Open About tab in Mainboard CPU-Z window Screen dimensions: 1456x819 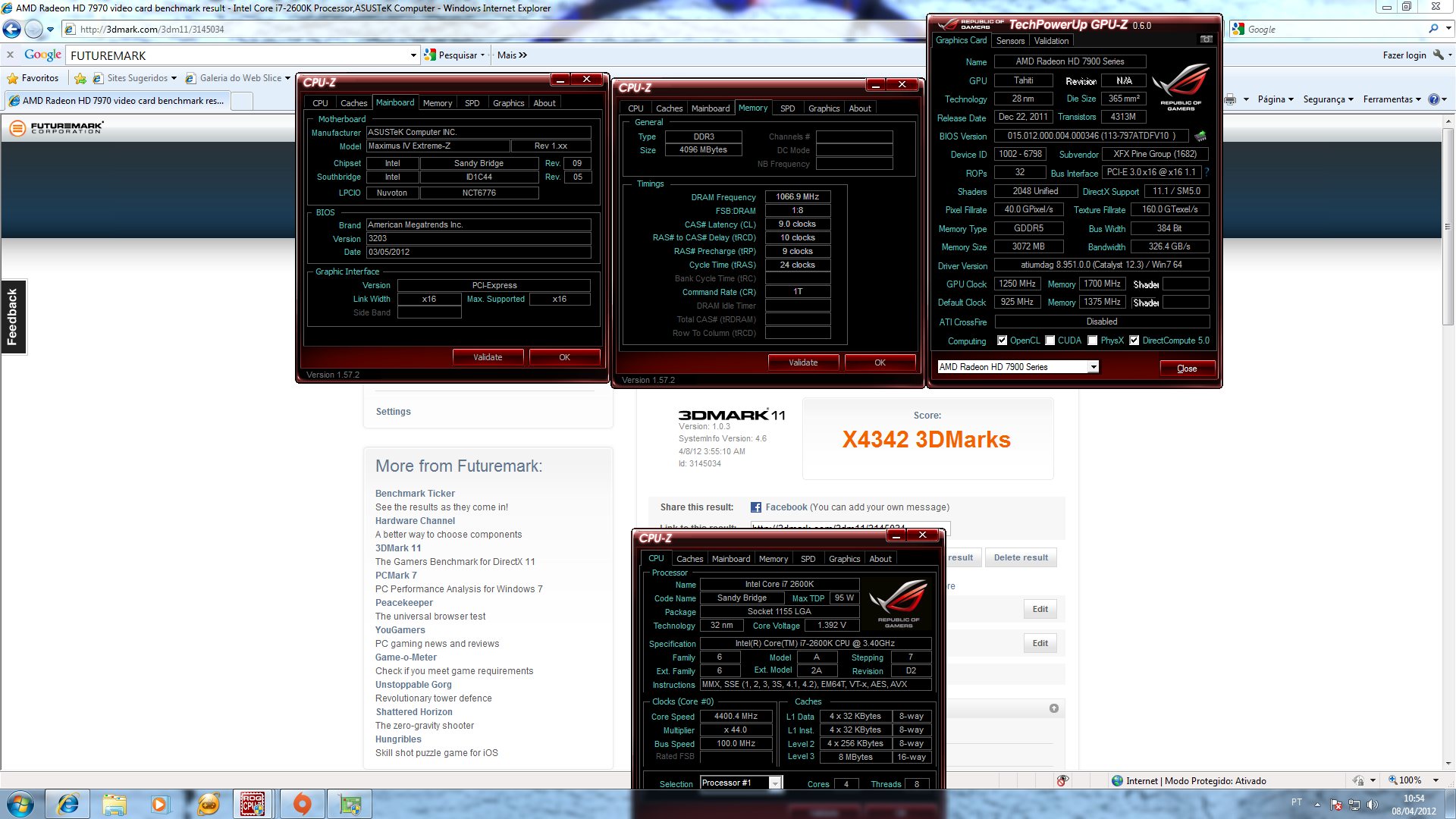tap(544, 103)
